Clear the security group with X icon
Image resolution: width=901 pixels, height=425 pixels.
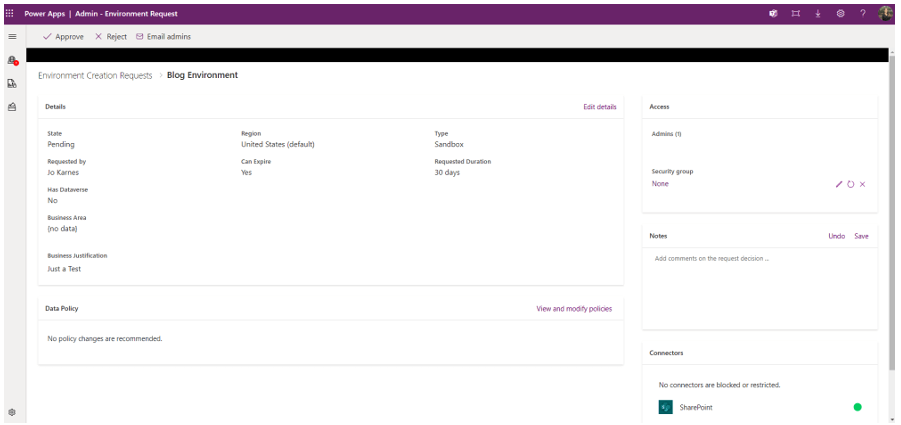pos(862,184)
